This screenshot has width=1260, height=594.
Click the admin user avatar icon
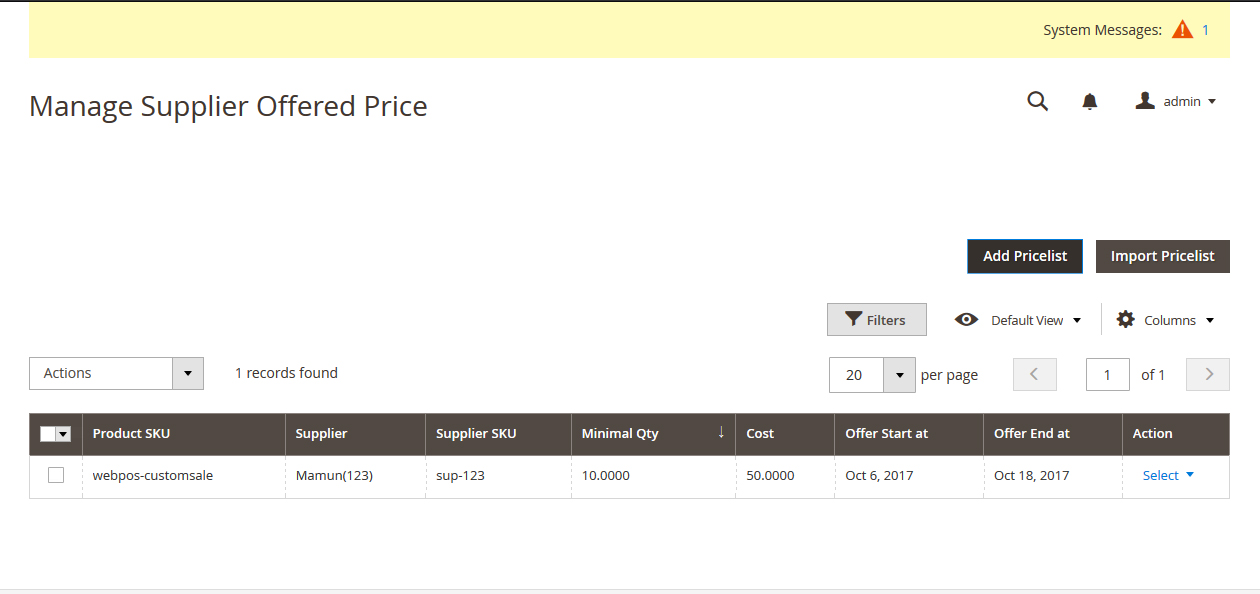(1145, 101)
